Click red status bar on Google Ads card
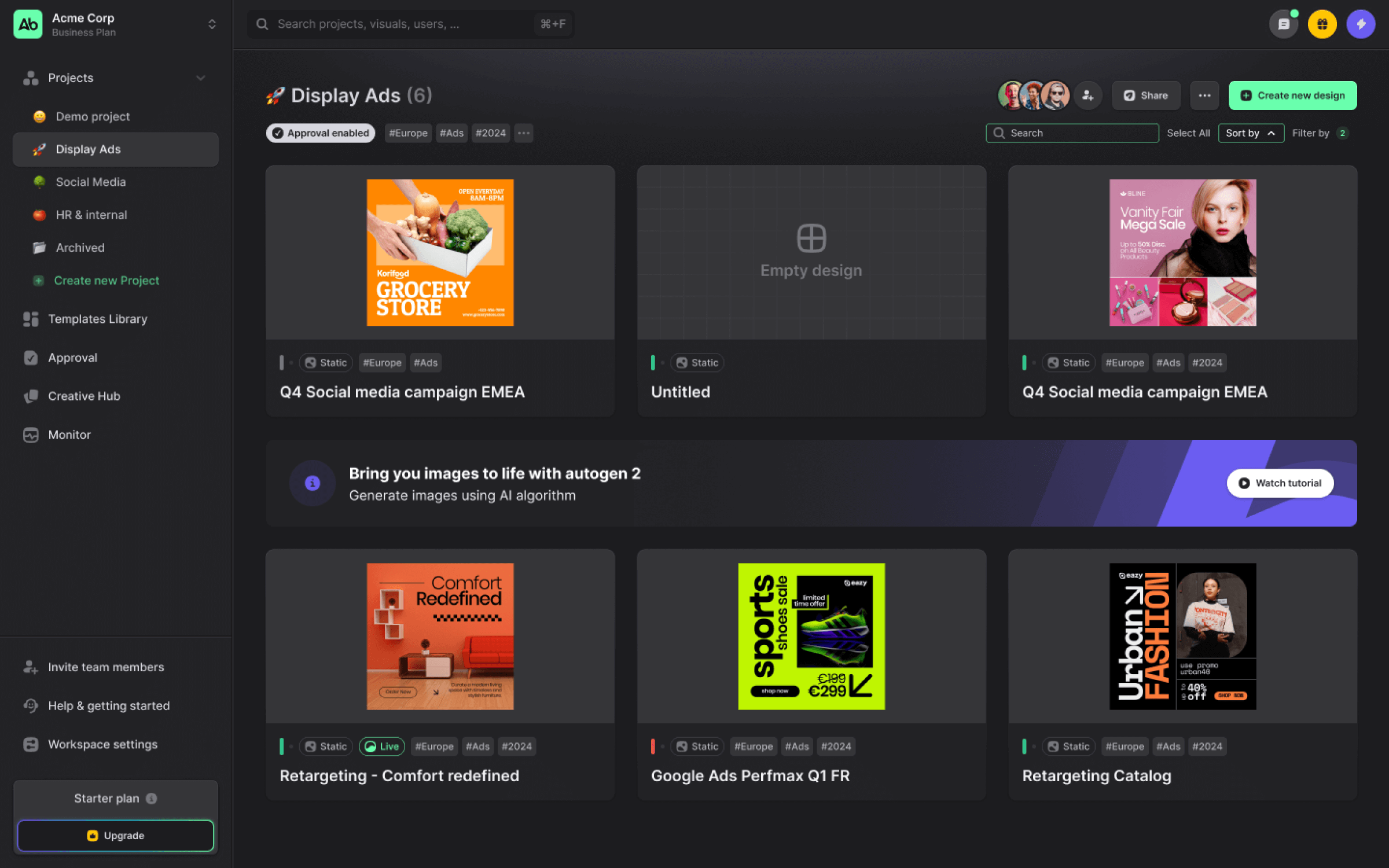The image size is (1389, 868). (653, 746)
